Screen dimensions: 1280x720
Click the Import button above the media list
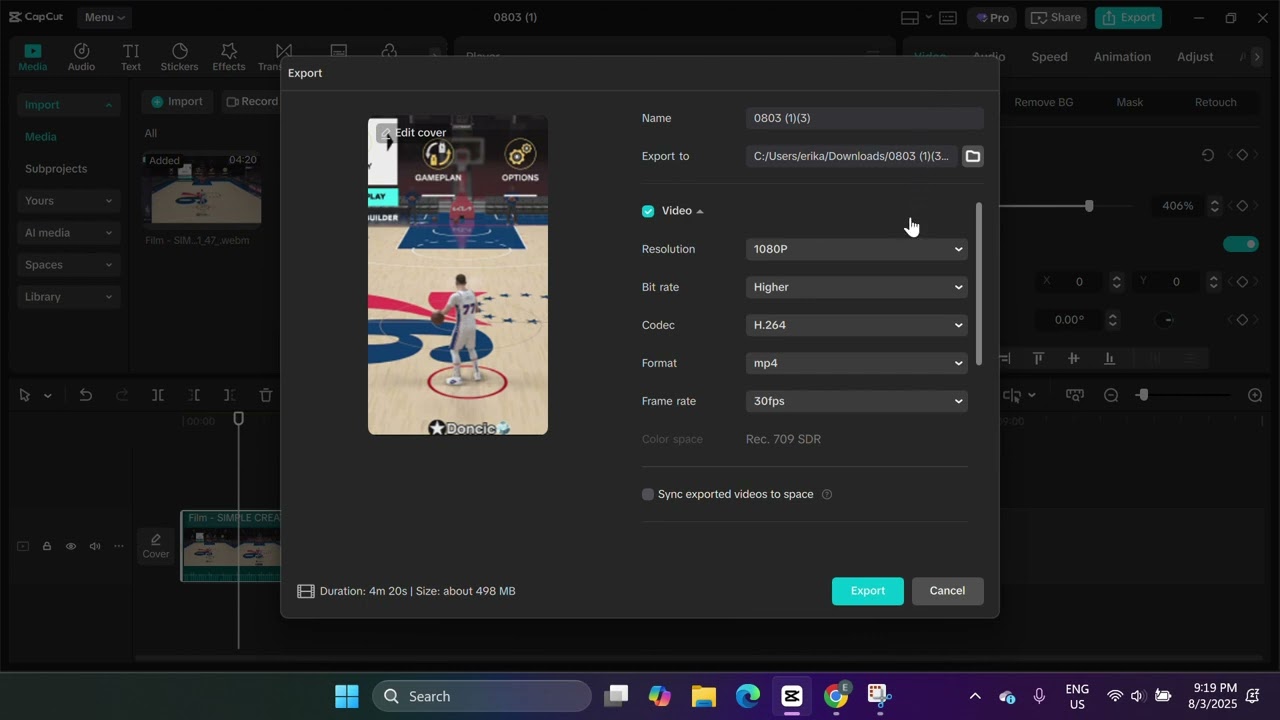click(x=177, y=102)
